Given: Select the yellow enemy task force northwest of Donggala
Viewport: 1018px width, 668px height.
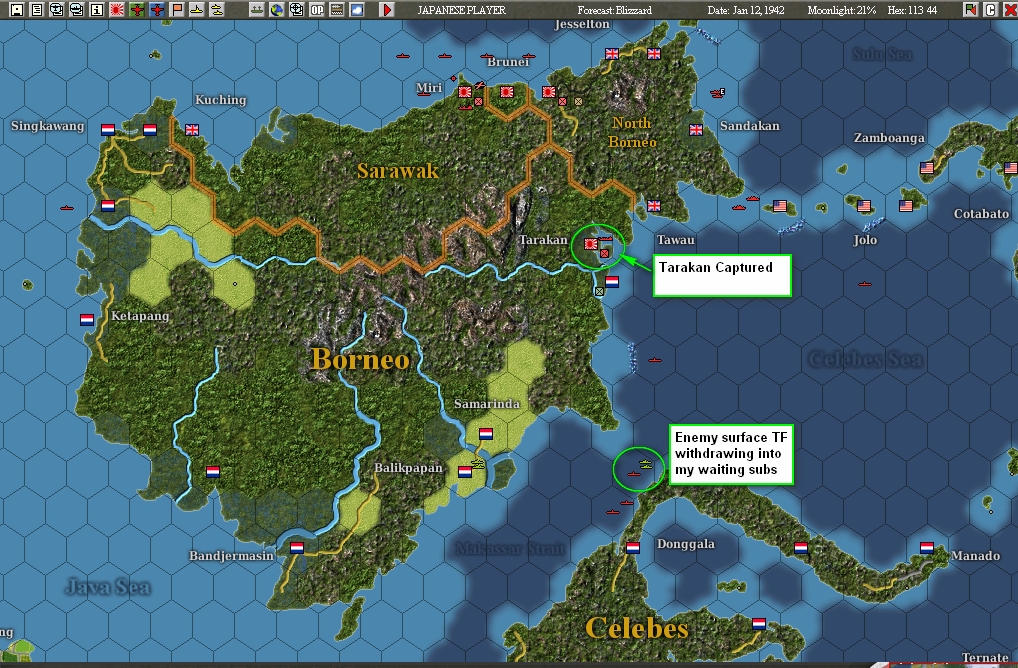Looking at the screenshot, I should click(x=645, y=464).
